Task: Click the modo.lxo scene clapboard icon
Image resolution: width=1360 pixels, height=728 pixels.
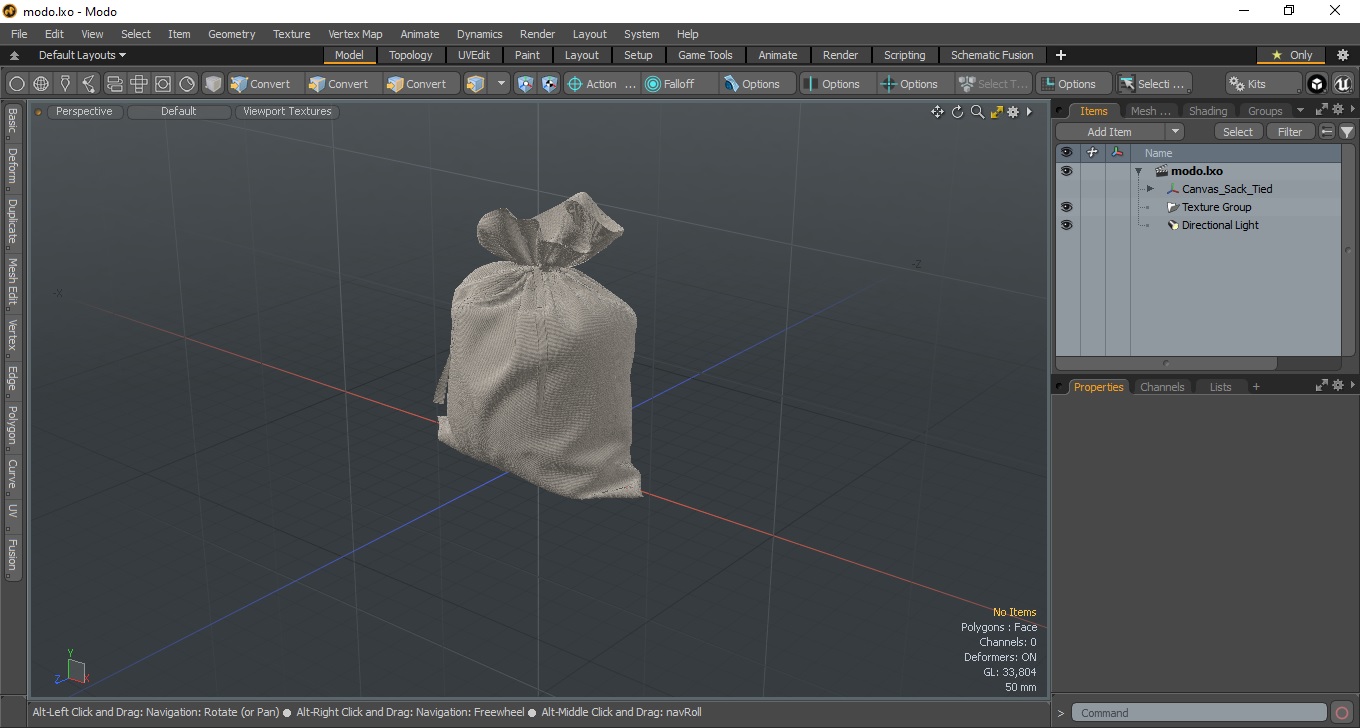Action: click(x=1161, y=171)
